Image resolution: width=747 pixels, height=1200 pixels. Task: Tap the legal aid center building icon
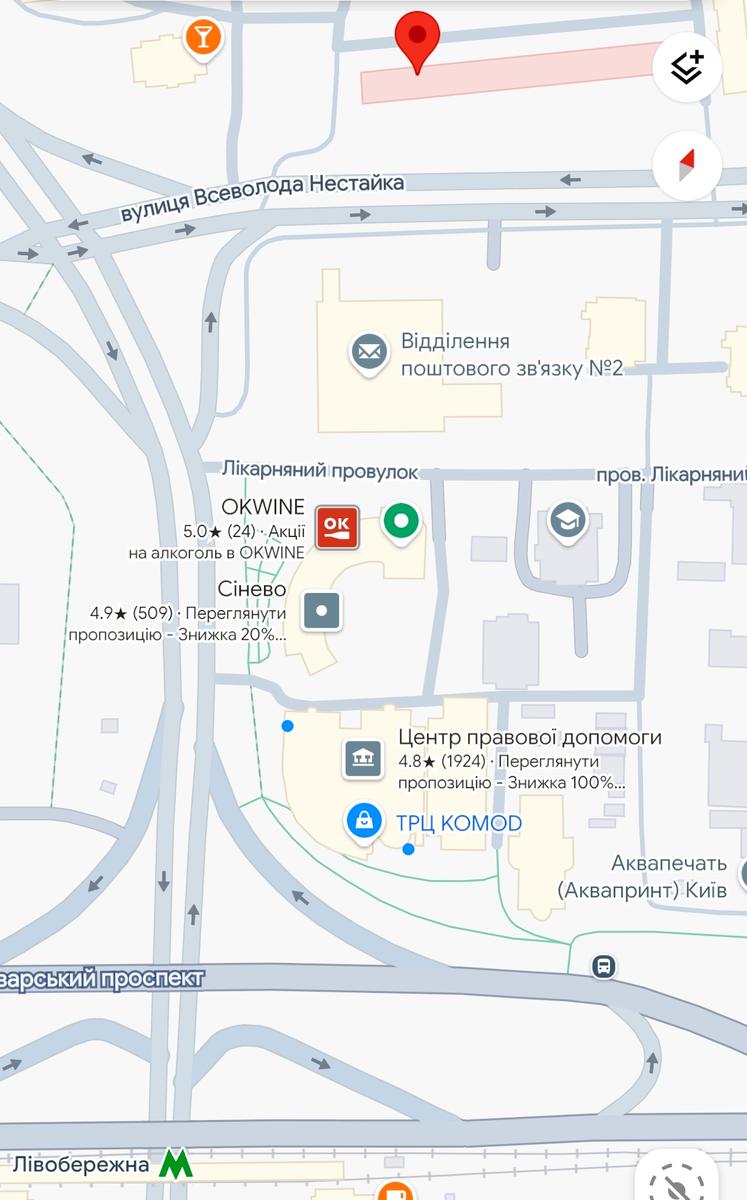click(x=364, y=759)
